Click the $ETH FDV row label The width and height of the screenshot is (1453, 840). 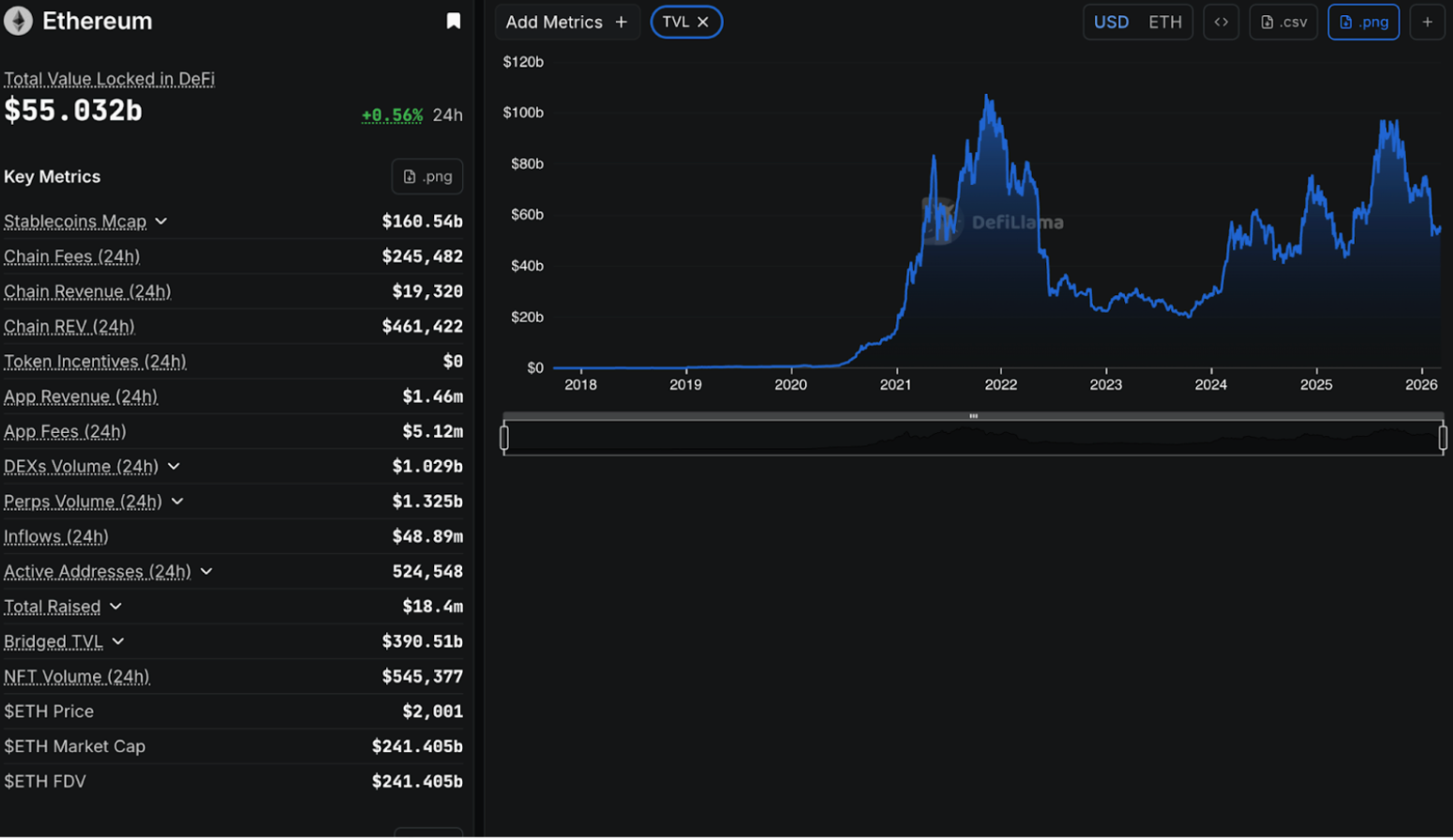[45, 781]
